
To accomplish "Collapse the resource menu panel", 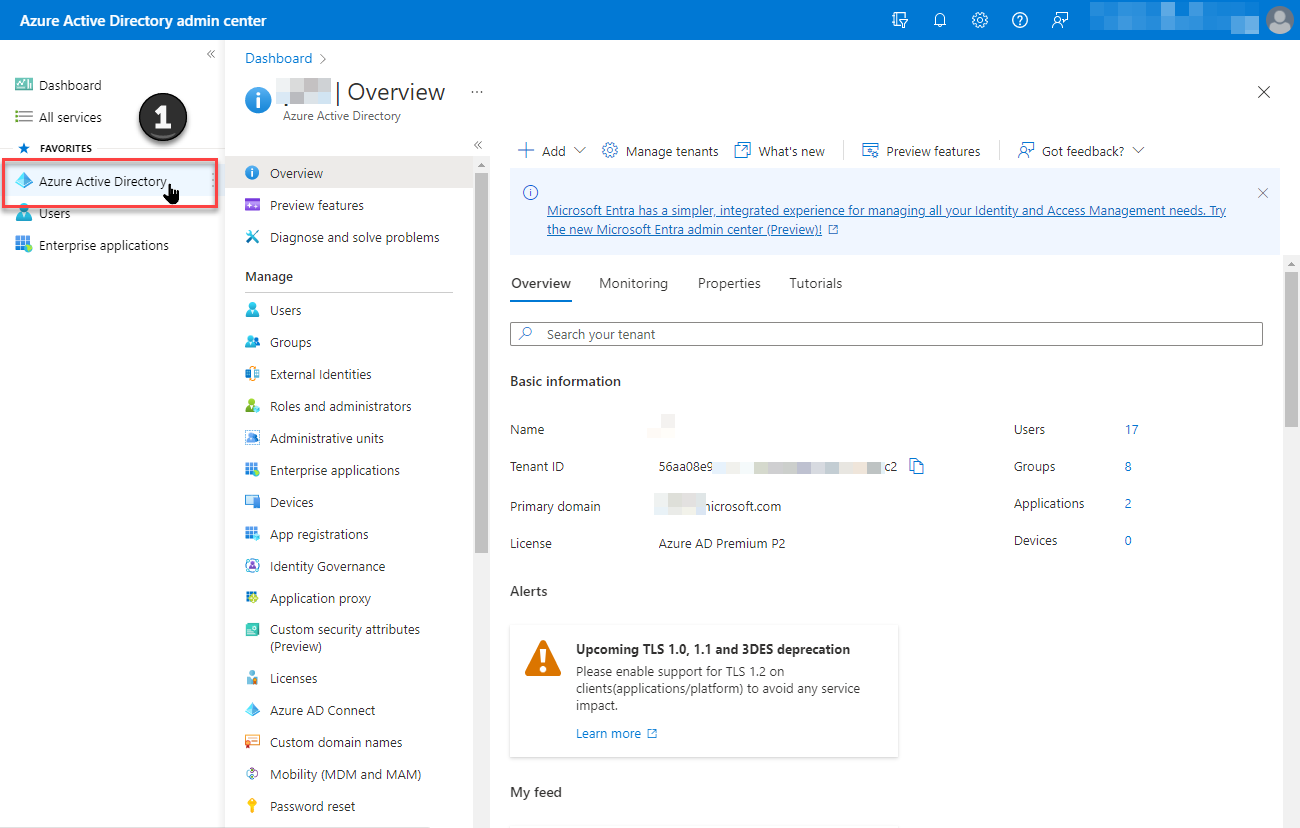I will (x=478, y=145).
